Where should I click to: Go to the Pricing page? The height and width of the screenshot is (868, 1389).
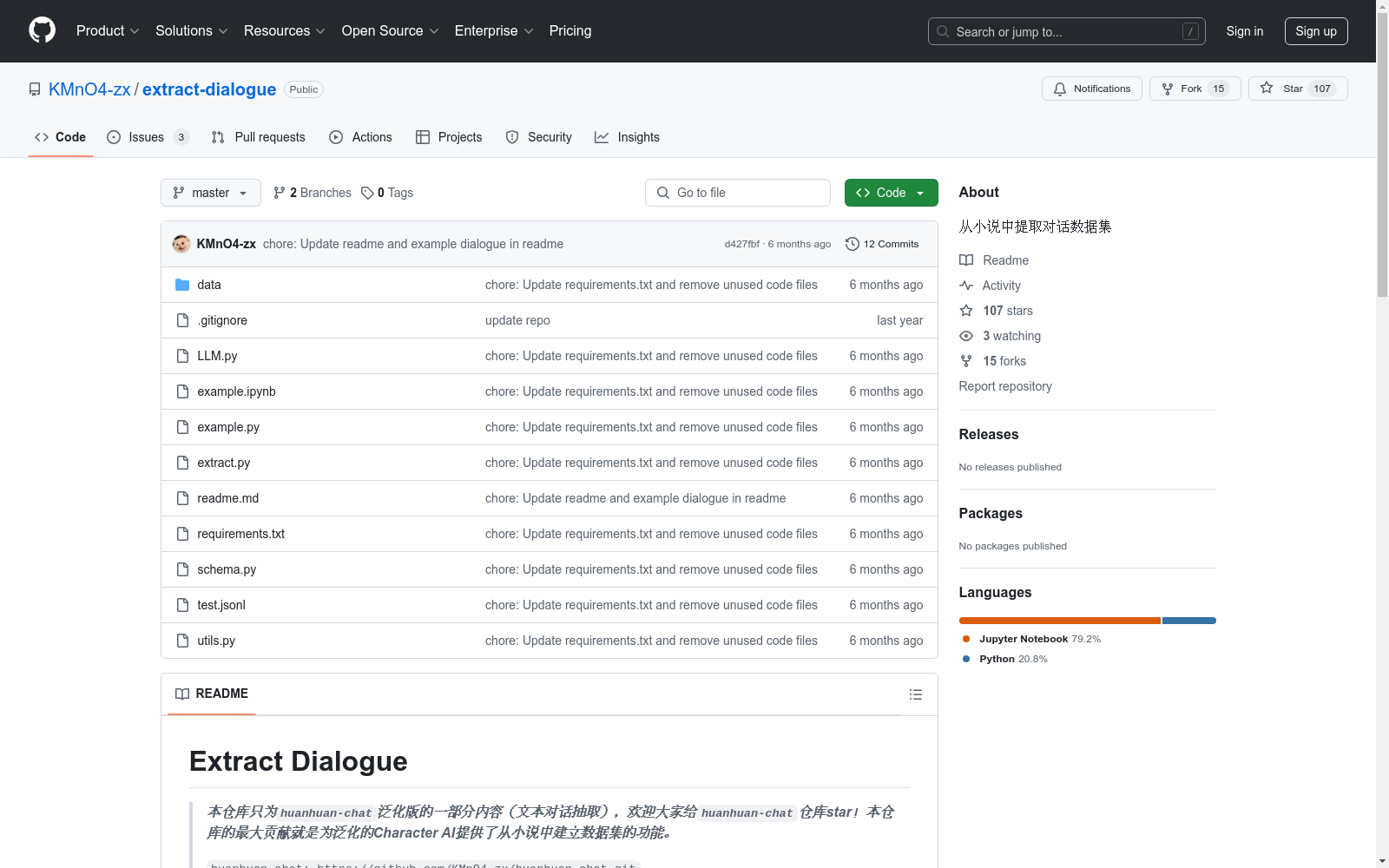[x=570, y=30]
